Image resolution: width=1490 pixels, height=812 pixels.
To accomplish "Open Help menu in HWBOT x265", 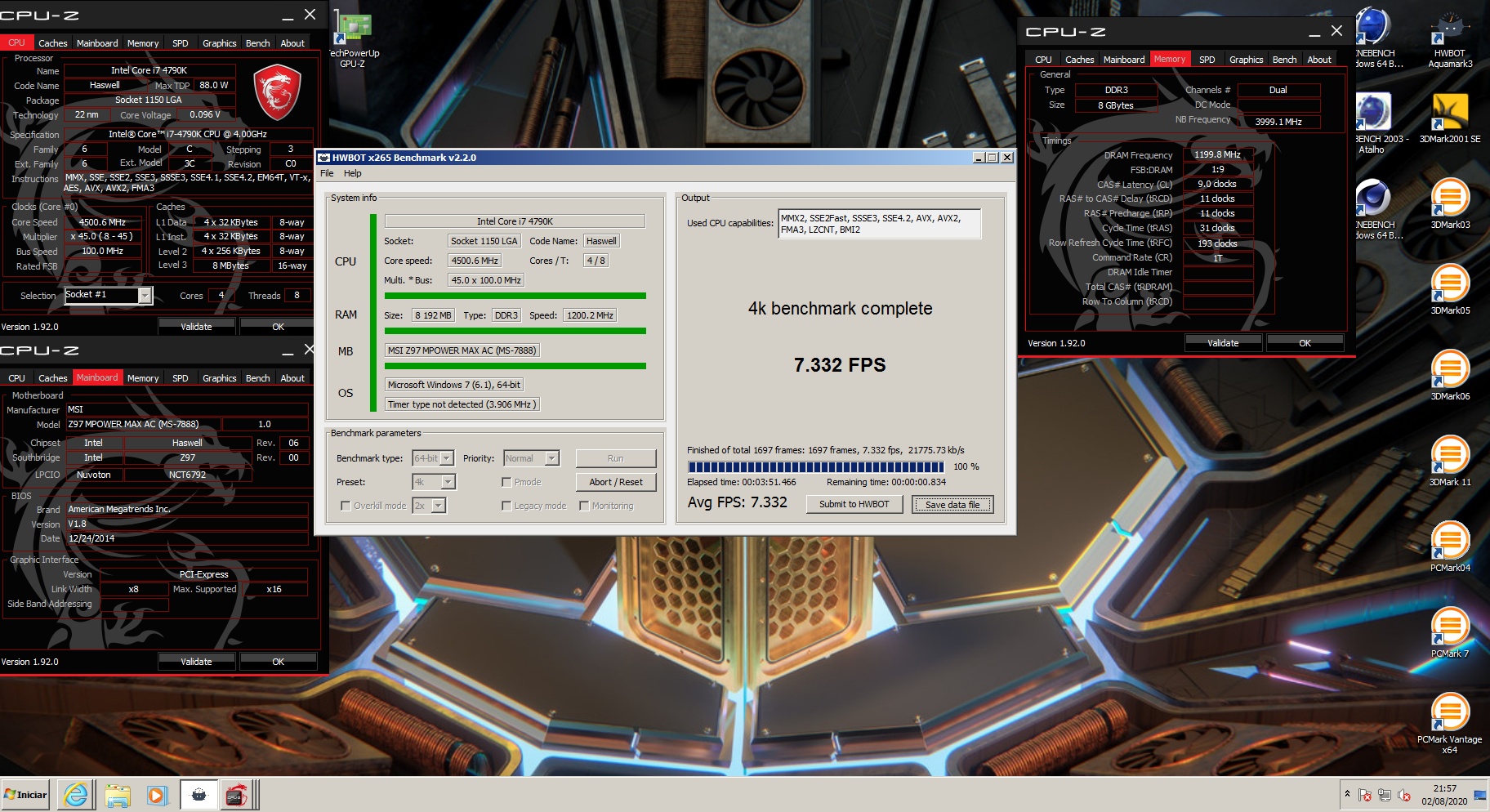I will pyautogui.click(x=353, y=173).
